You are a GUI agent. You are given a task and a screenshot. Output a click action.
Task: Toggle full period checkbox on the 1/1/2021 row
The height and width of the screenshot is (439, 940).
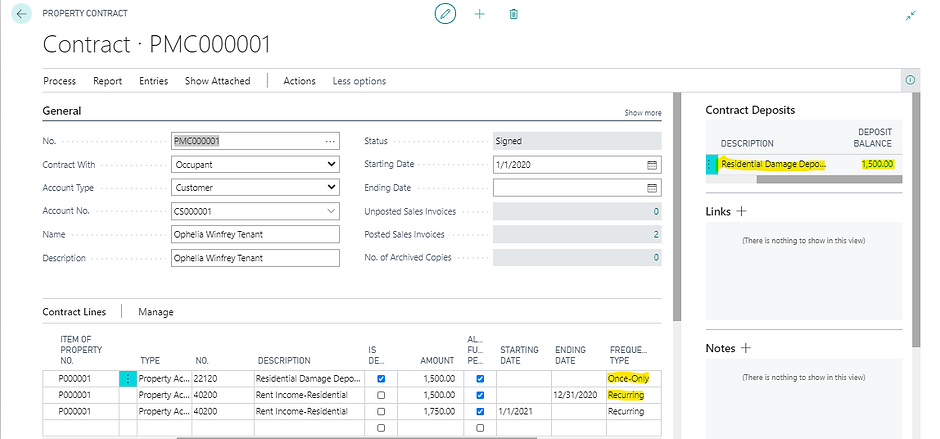coord(480,411)
